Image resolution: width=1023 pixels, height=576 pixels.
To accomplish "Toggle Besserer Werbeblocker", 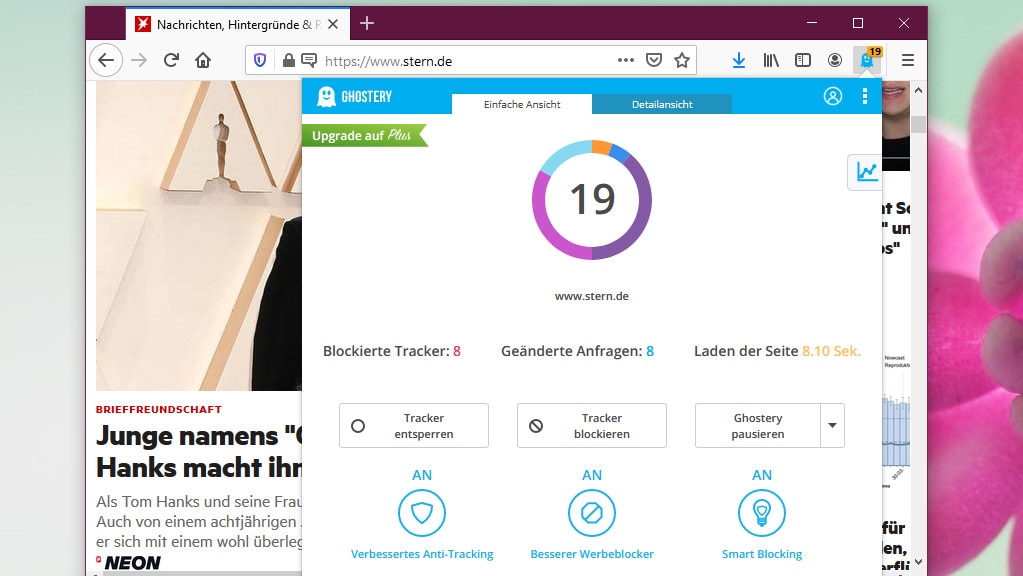I will (x=592, y=513).
